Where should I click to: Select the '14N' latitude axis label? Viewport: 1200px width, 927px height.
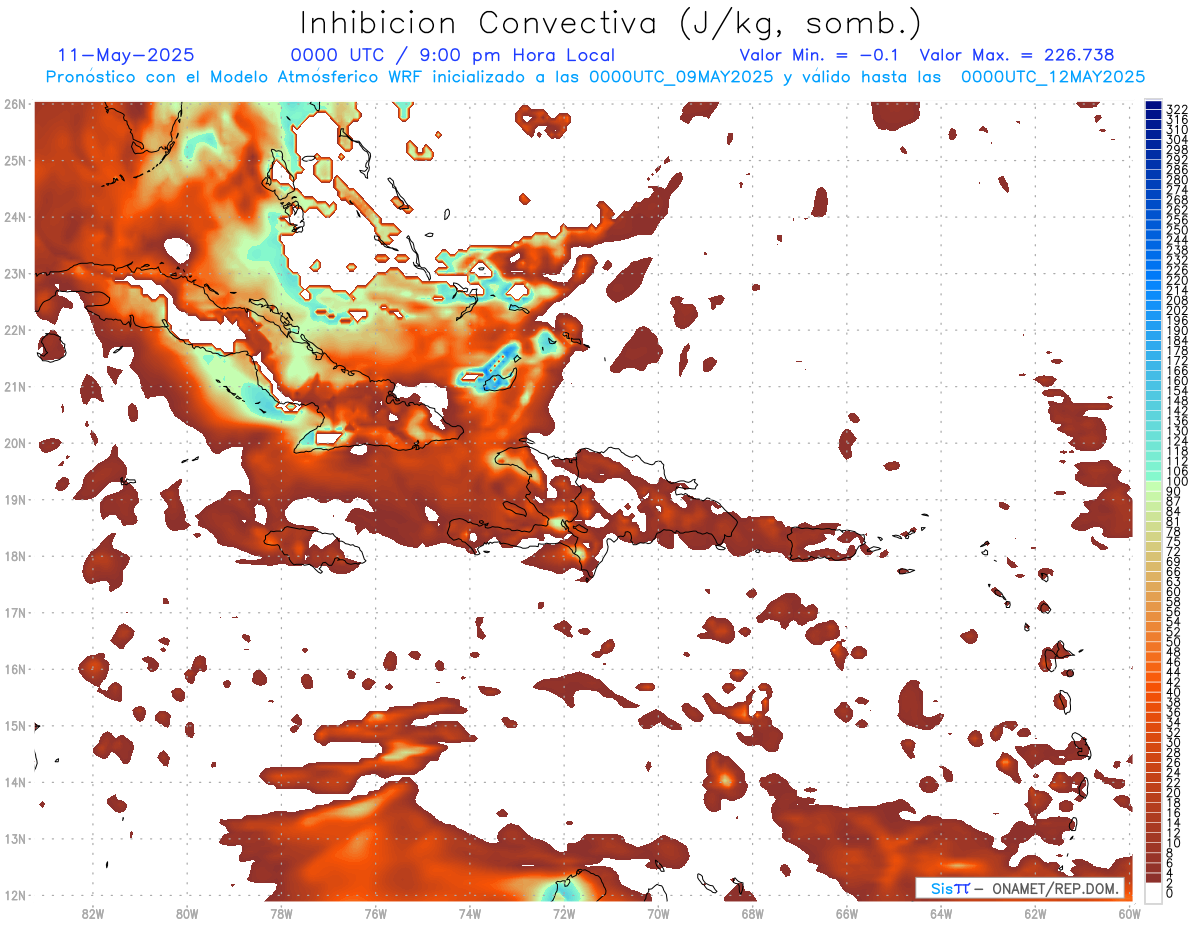(x=14, y=782)
